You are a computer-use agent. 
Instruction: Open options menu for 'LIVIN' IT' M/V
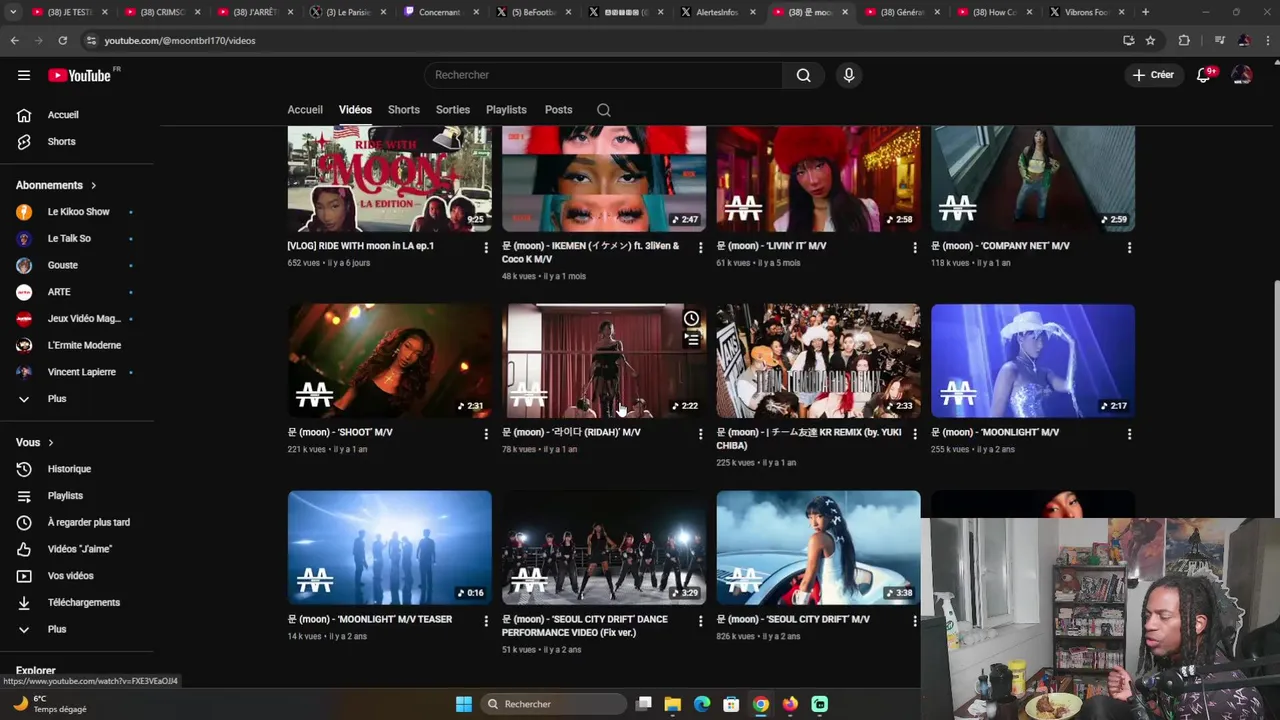tap(914, 247)
